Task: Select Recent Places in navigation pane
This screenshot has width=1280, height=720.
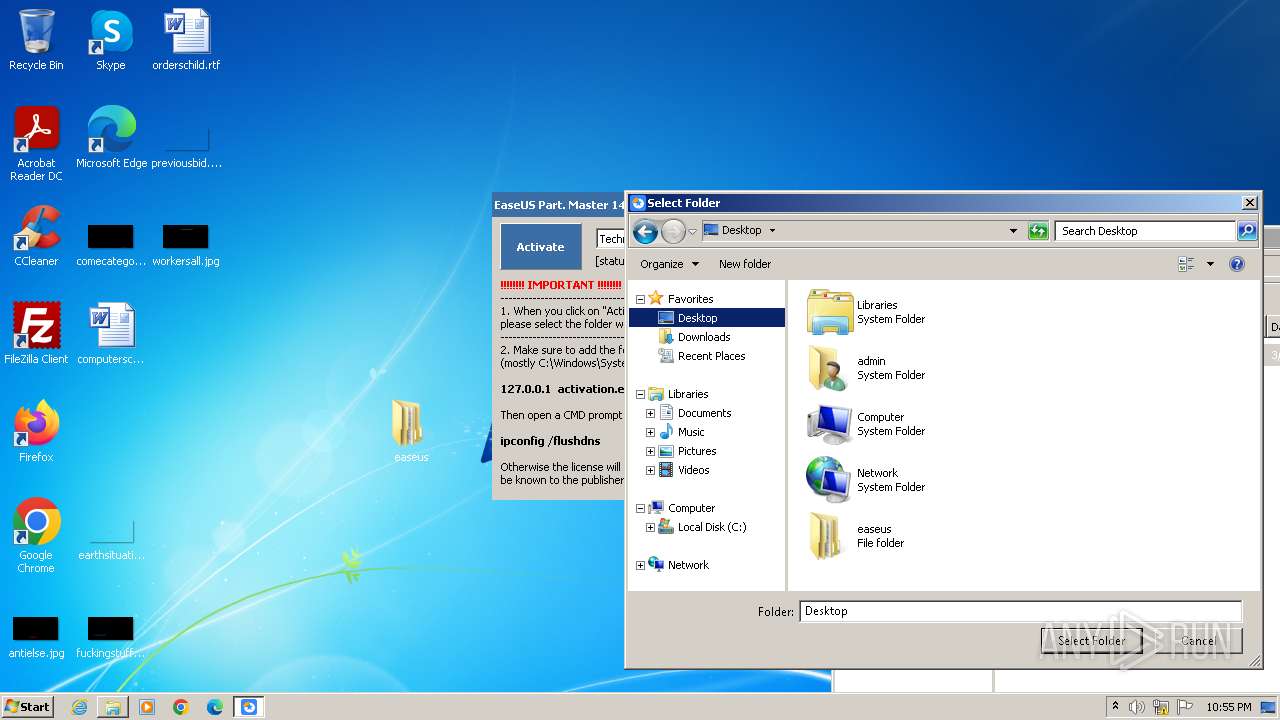Action: [701, 356]
